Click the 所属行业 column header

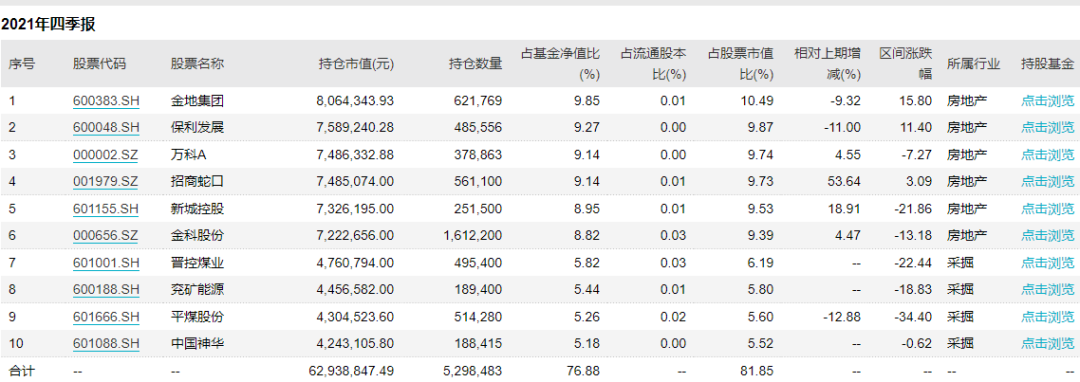tap(973, 64)
